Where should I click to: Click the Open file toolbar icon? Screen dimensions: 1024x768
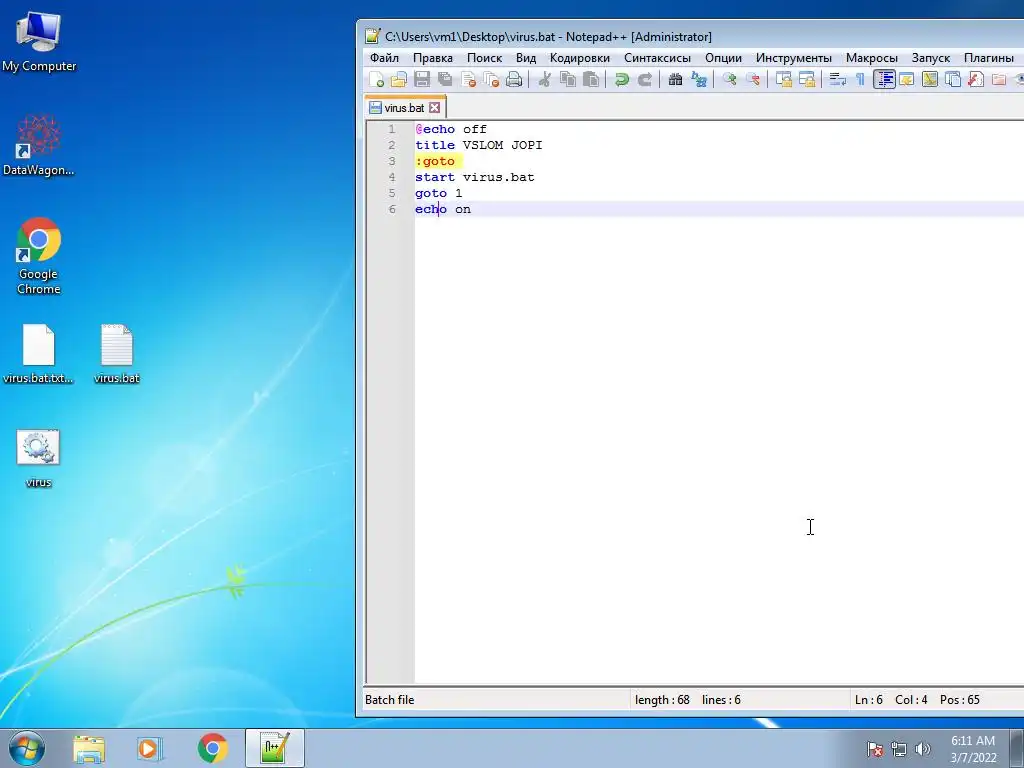398,80
